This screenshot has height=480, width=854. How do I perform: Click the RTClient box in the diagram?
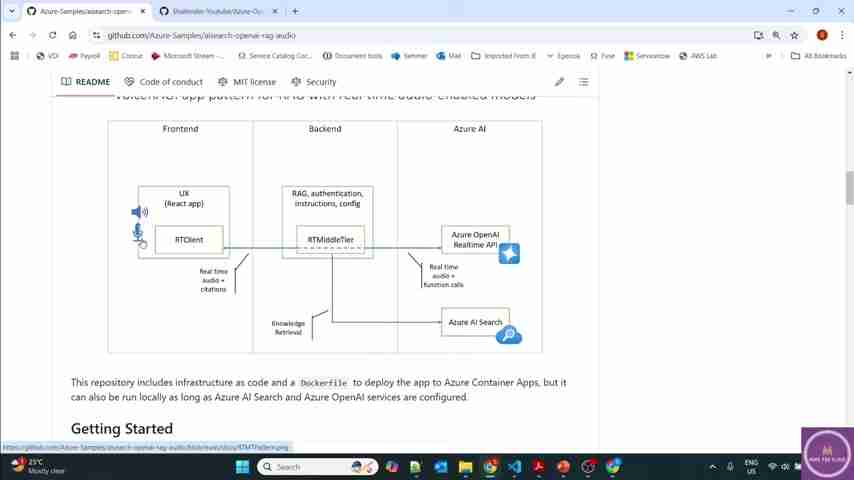(189, 240)
